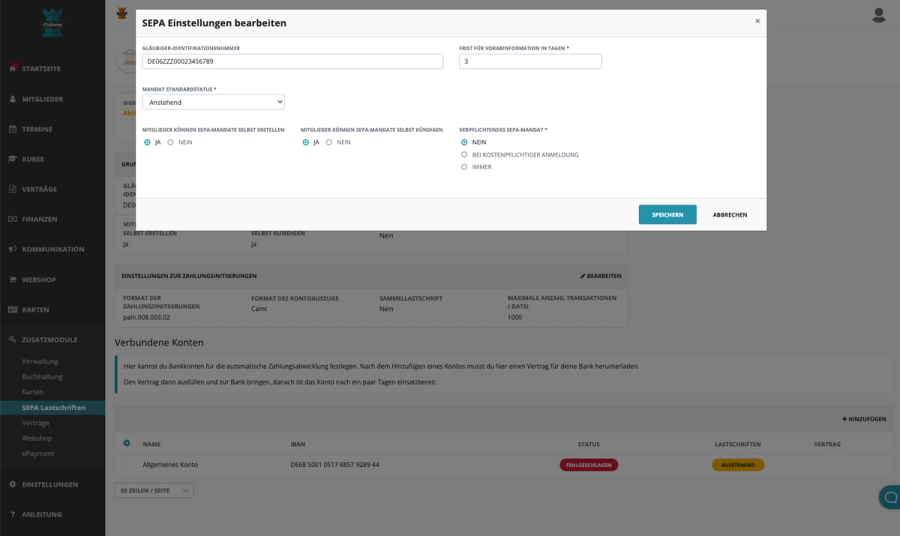Click Einstellungen gear icon in sidebar
Screen dimensions: 900x536
[x=13, y=484]
